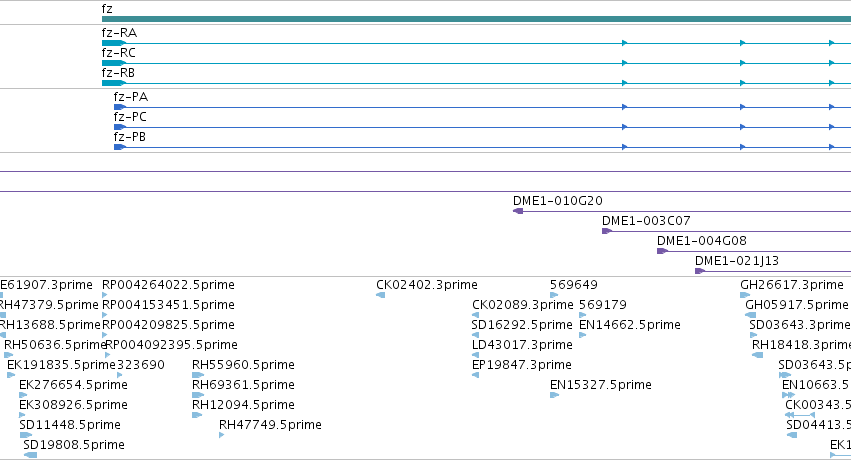The width and height of the screenshot is (851, 460).
Task: Click the DME1-010G20 clone arrow
Action: (x=518, y=211)
